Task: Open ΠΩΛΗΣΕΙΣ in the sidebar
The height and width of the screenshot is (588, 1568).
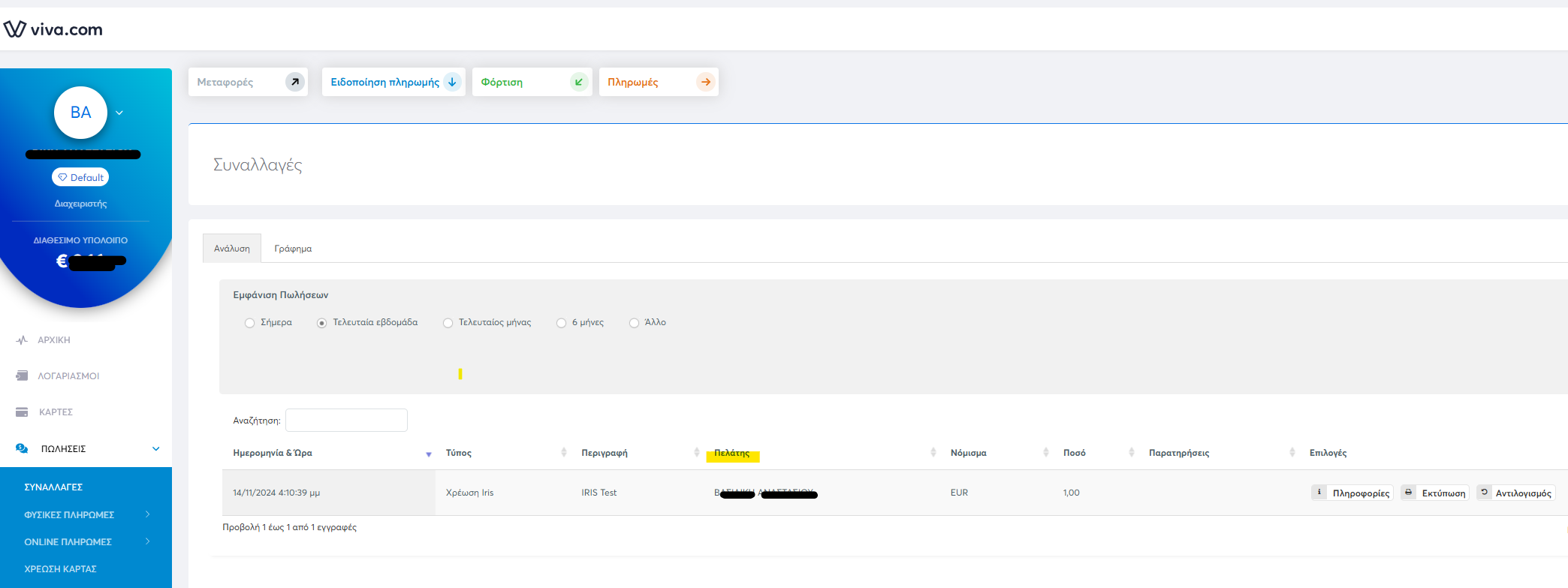Action: tap(63, 449)
